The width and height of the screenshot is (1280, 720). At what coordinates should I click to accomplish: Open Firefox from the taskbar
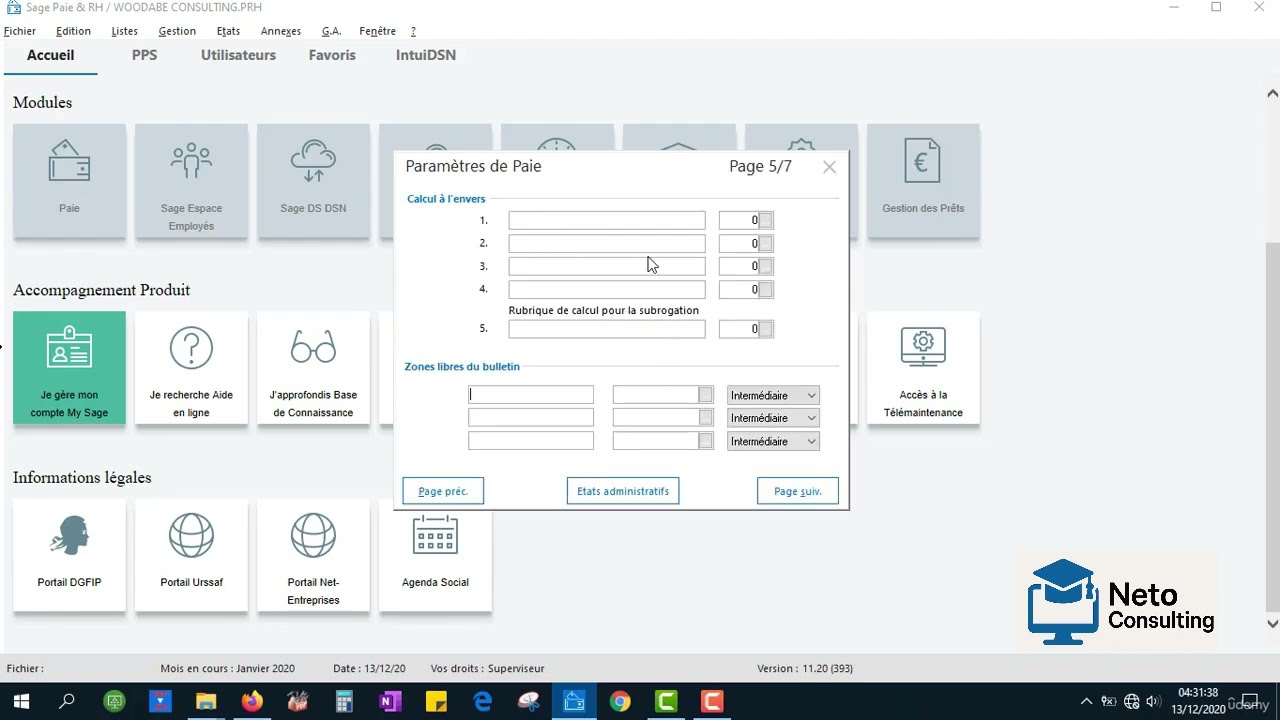pyautogui.click(x=252, y=702)
